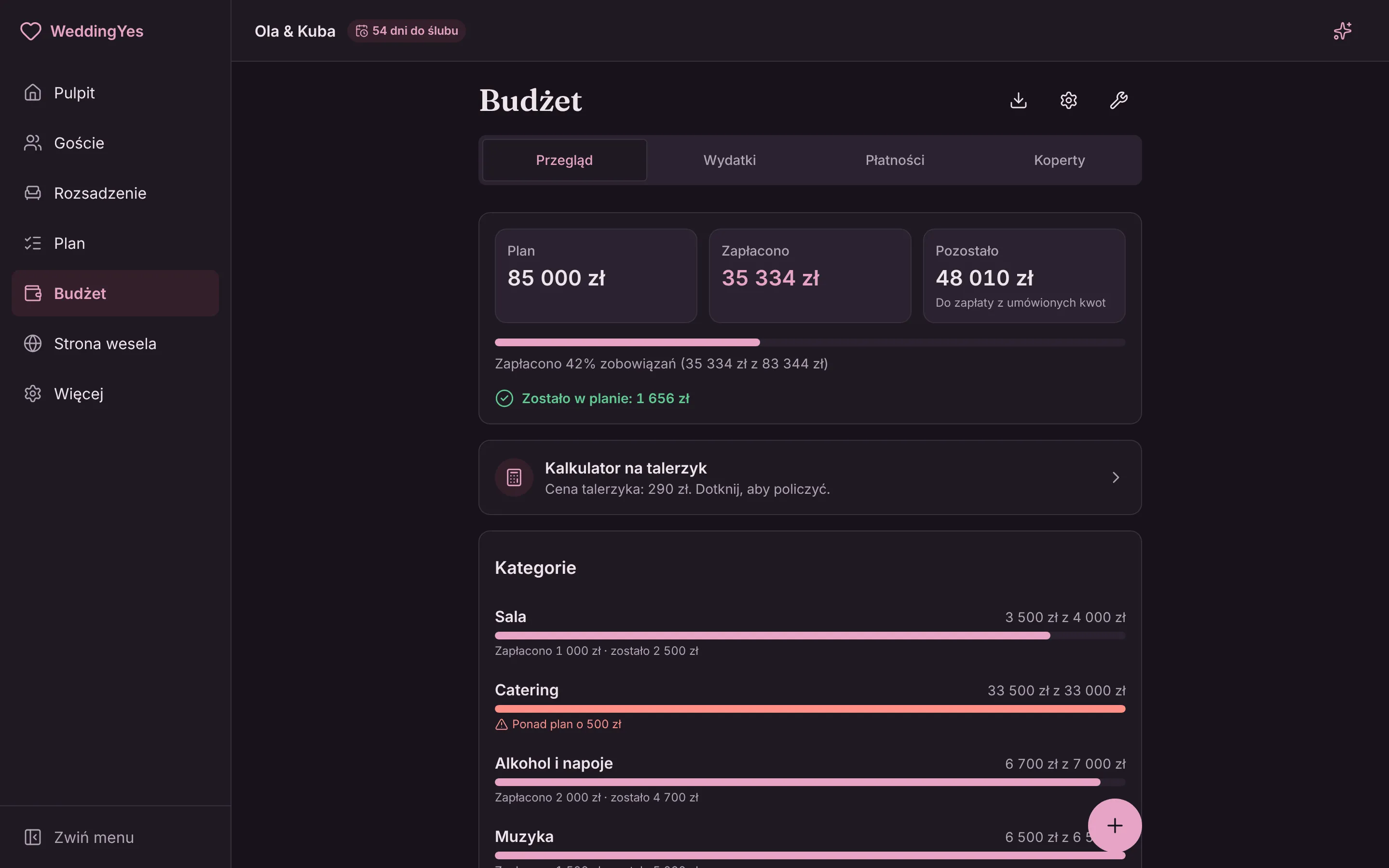Open the Kalkulator na talerzyk card title
This screenshot has height=868, width=1389.
coord(626,468)
